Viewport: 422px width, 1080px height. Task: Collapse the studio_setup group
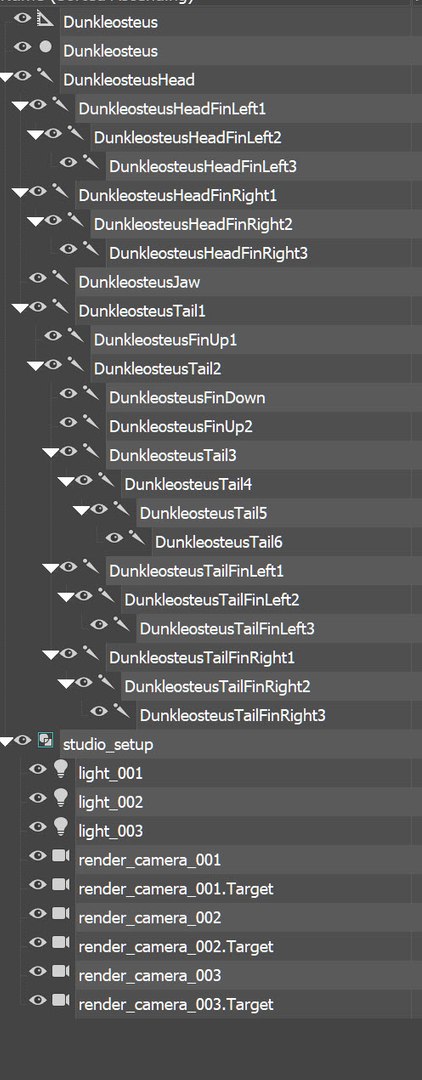tap(6, 742)
